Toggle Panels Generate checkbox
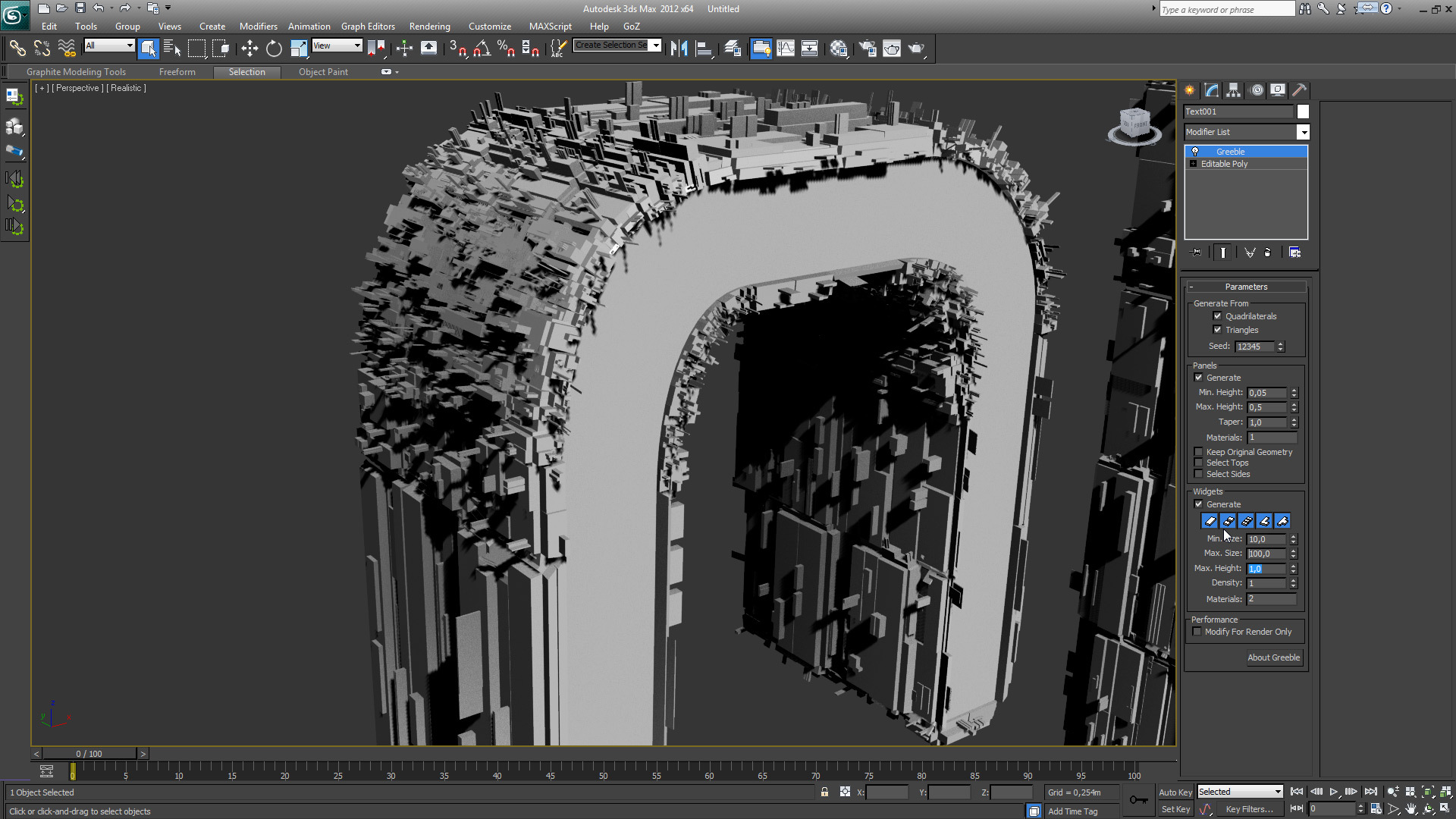Image resolution: width=1456 pixels, height=819 pixels. pos(1199,378)
